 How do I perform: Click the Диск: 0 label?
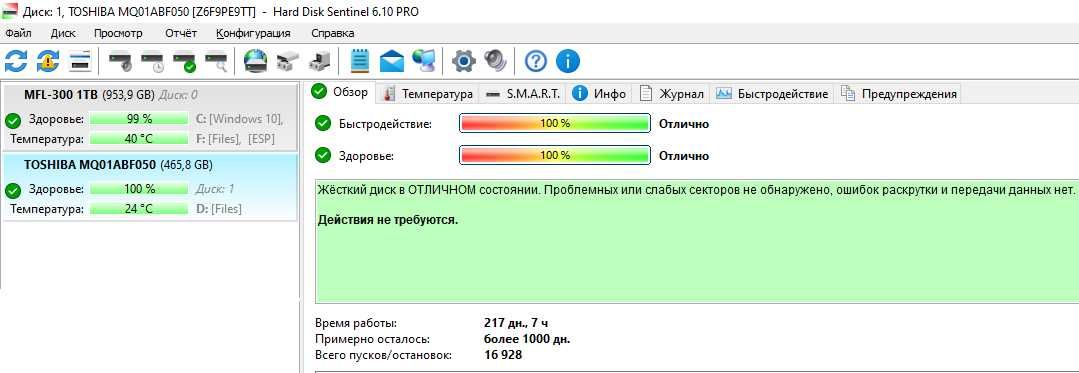click(178, 95)
